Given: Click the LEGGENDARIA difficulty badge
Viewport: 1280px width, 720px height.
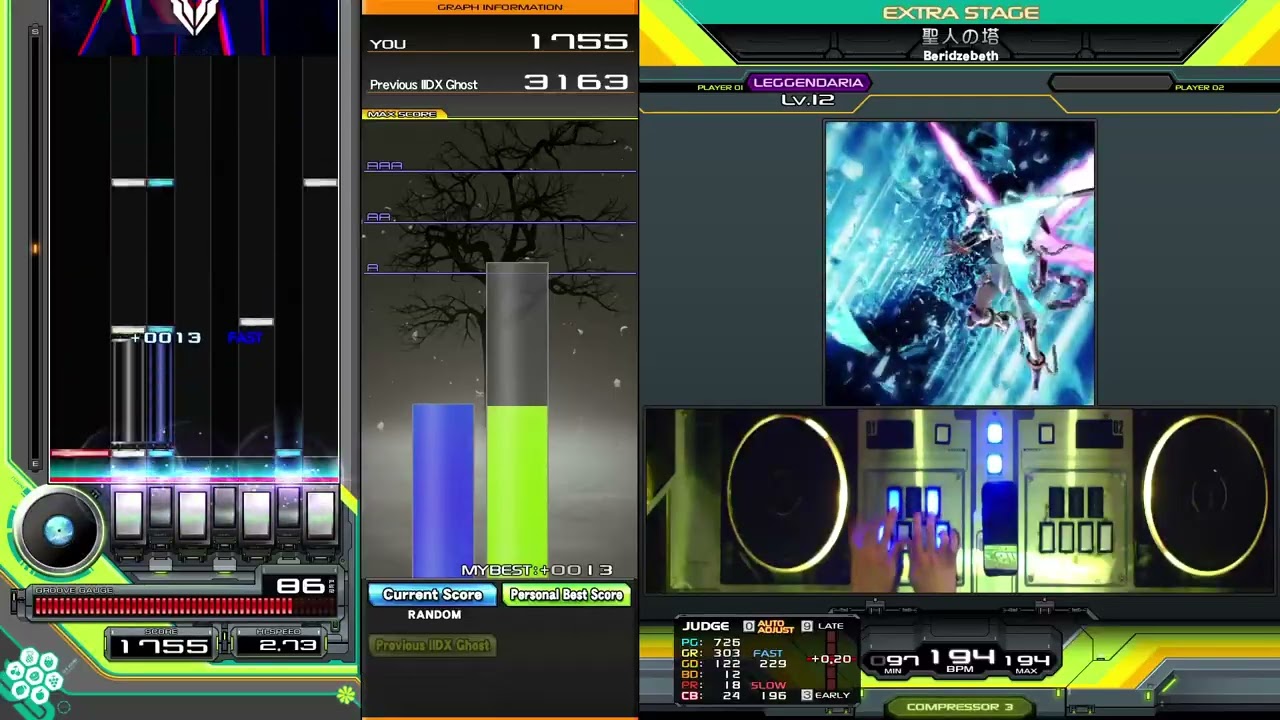Looking at the screenshot, I should click(x=808, y=83).
